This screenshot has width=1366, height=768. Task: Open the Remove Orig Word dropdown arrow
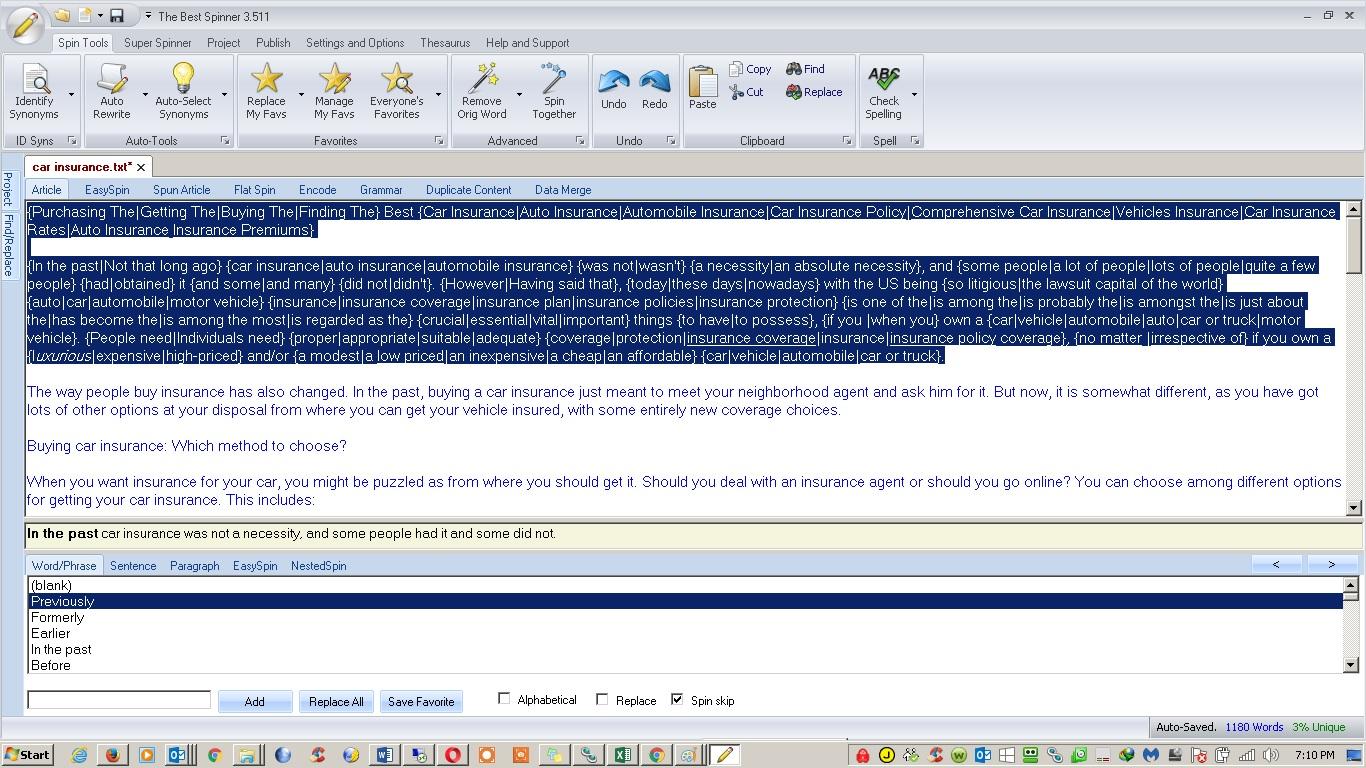coord(519,95)
